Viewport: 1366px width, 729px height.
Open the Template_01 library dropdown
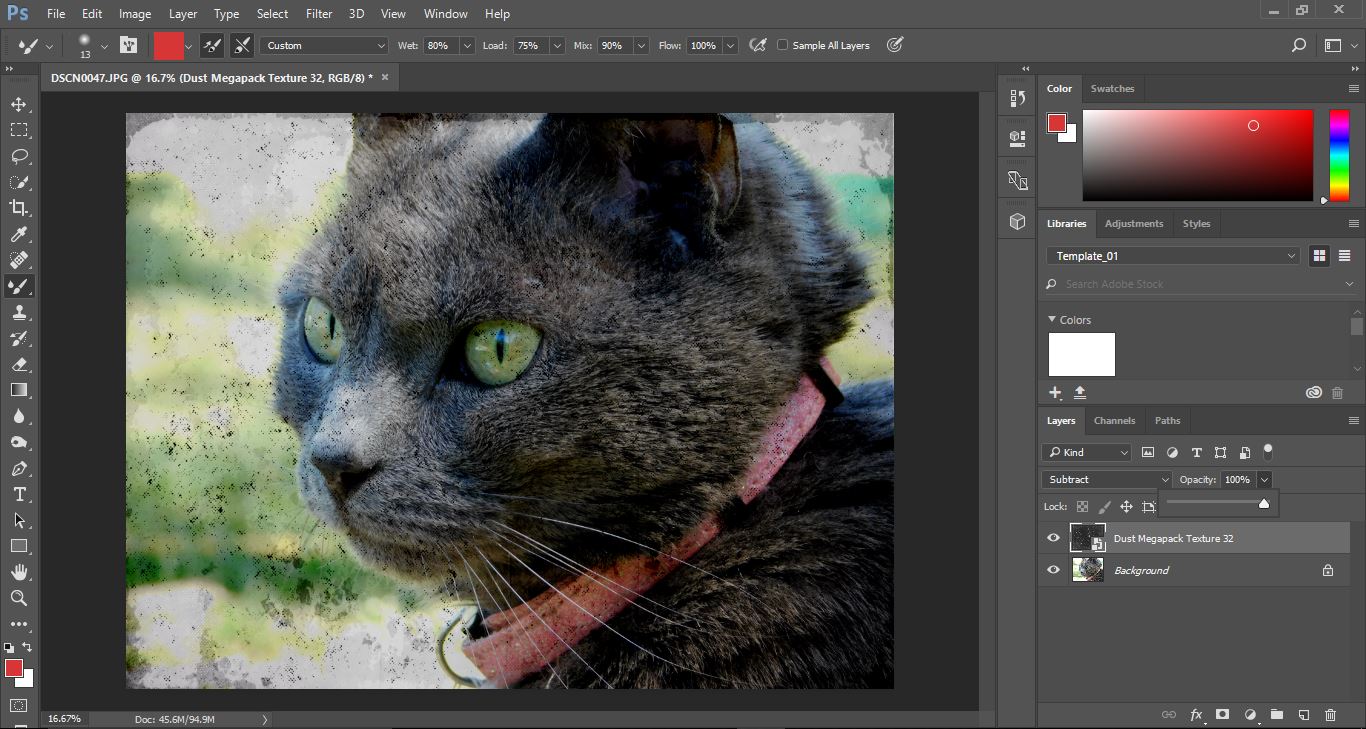pyautogui.click(x=1173, y=256)
